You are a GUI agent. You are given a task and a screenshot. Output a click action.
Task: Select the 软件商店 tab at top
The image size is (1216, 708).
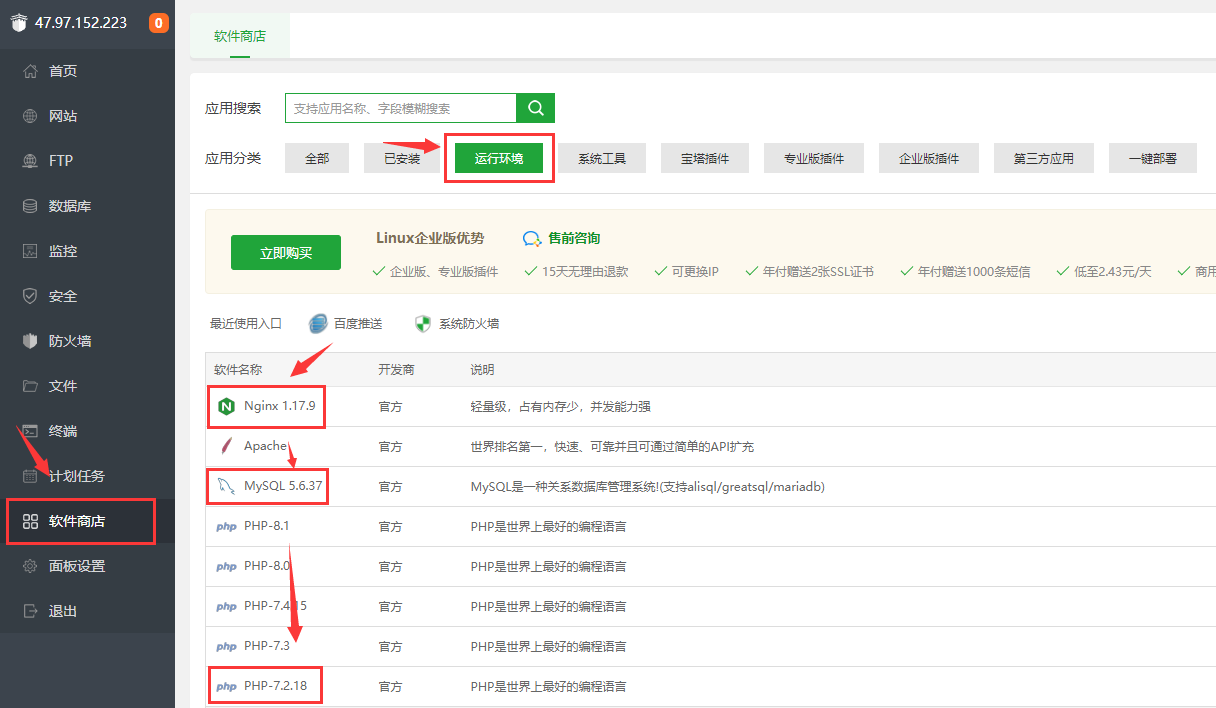pyautogui.click(x=240, y=36)
